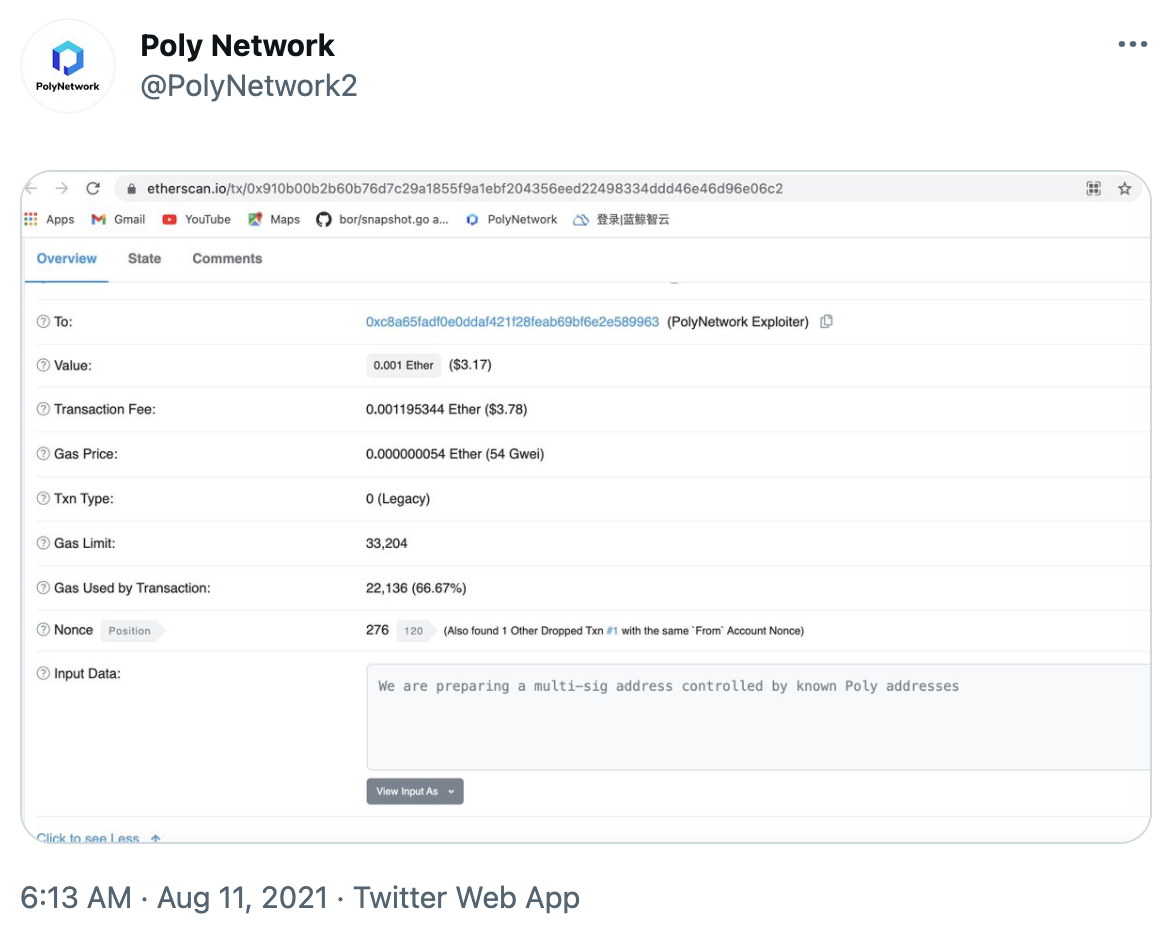Click the QR code icon in address bar

point(1093,188)
